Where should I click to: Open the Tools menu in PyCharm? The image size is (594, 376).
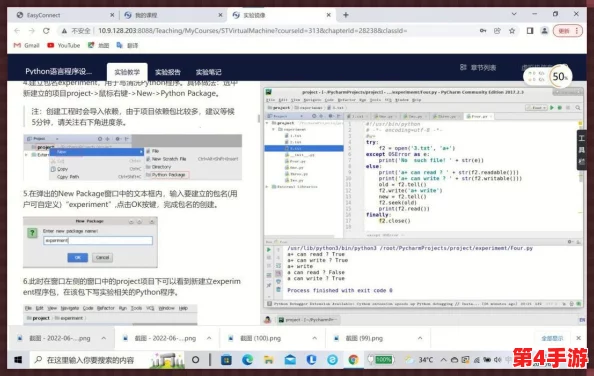click(375, 100)
